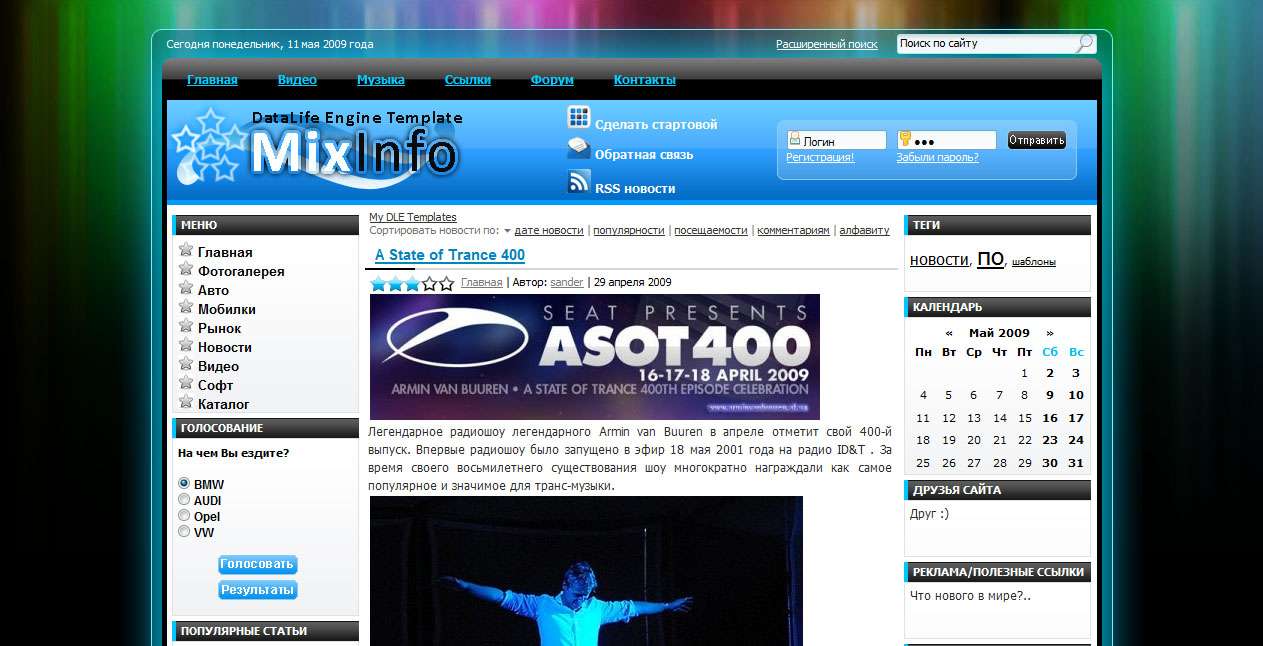This screenshot has width=1263, height=646.
Task: Open 'Музыка' in top navigation
Action: (x=381, y=80)
